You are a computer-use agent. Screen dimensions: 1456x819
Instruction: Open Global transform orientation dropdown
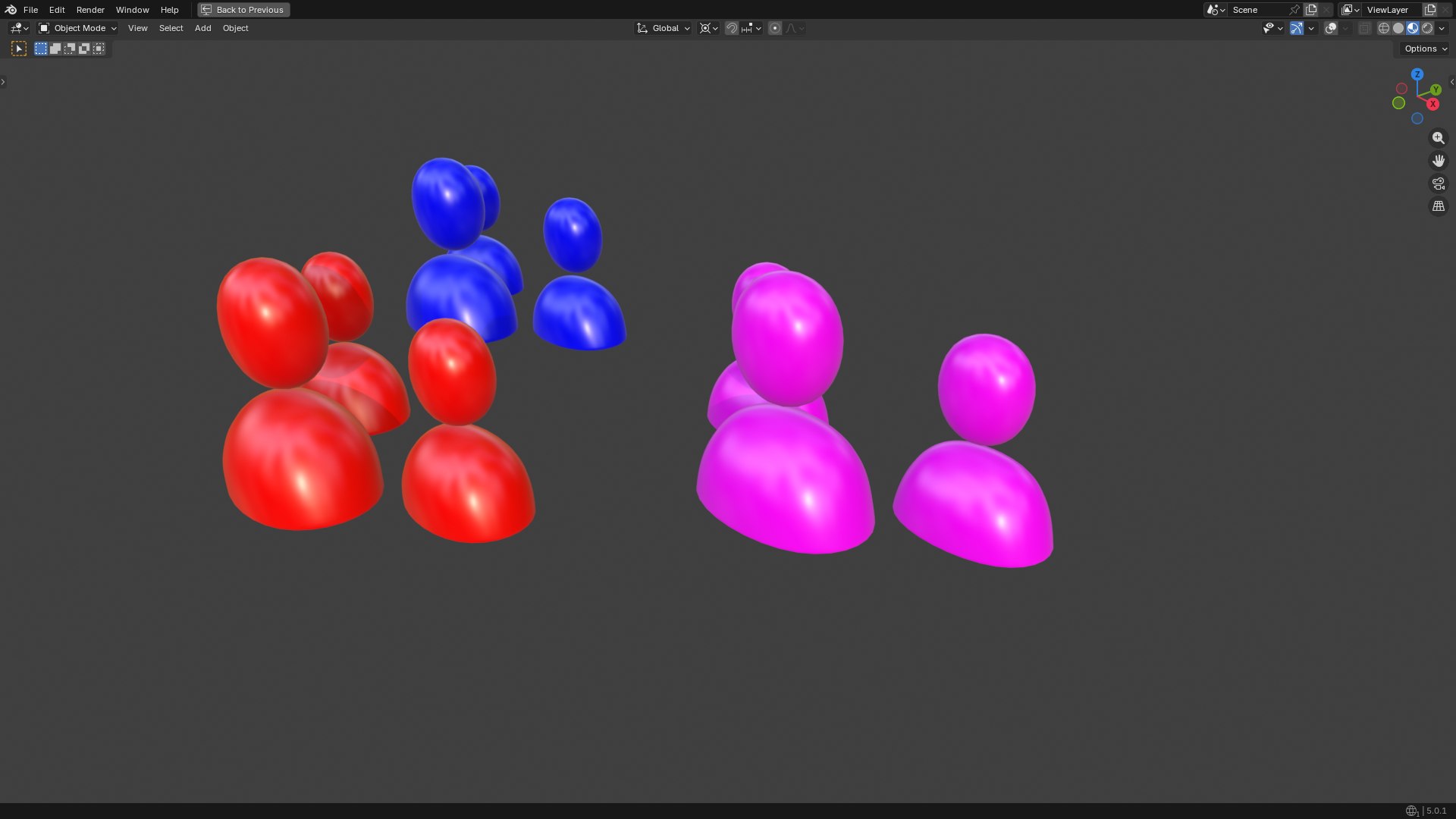[x=663, y=28]
